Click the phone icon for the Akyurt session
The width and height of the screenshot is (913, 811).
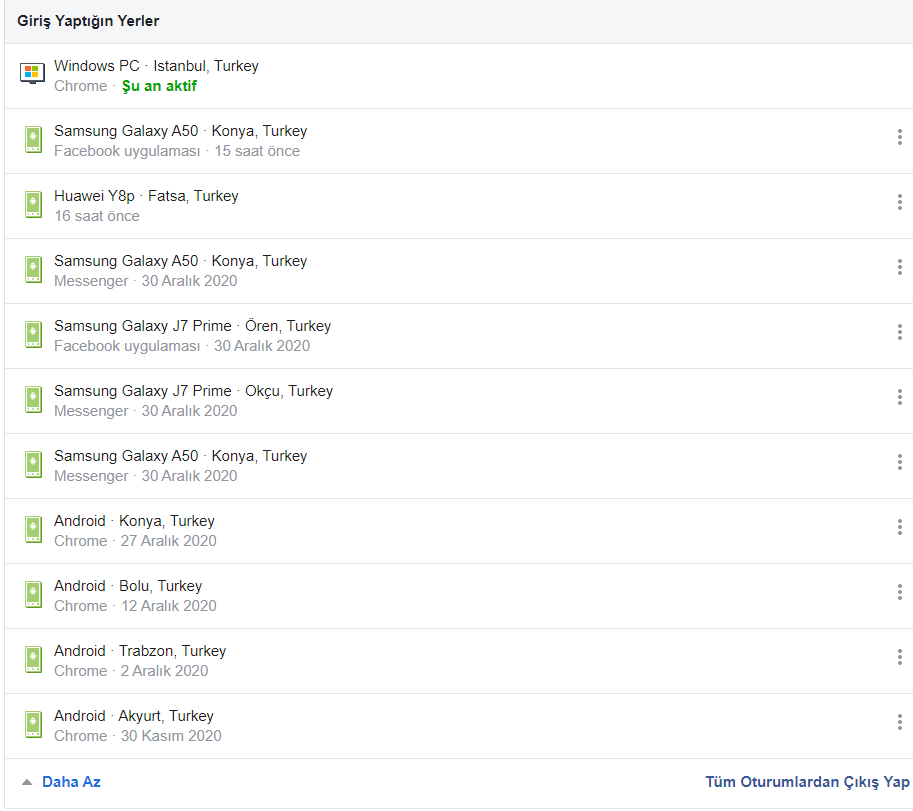point(33,725)
